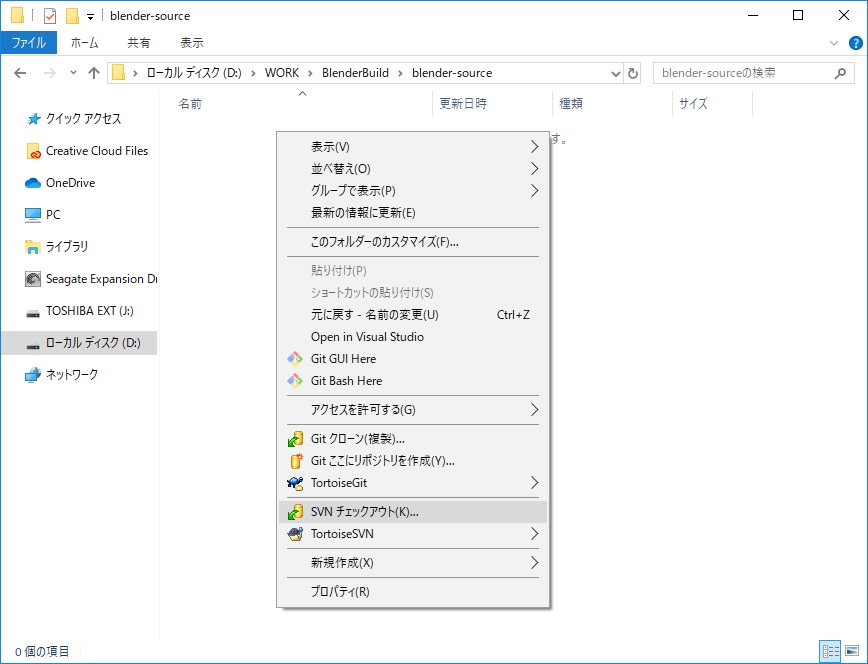Open the TortoiseGit submenu arrow
Screen dimensions: 868x664
(x=534, y=483)
